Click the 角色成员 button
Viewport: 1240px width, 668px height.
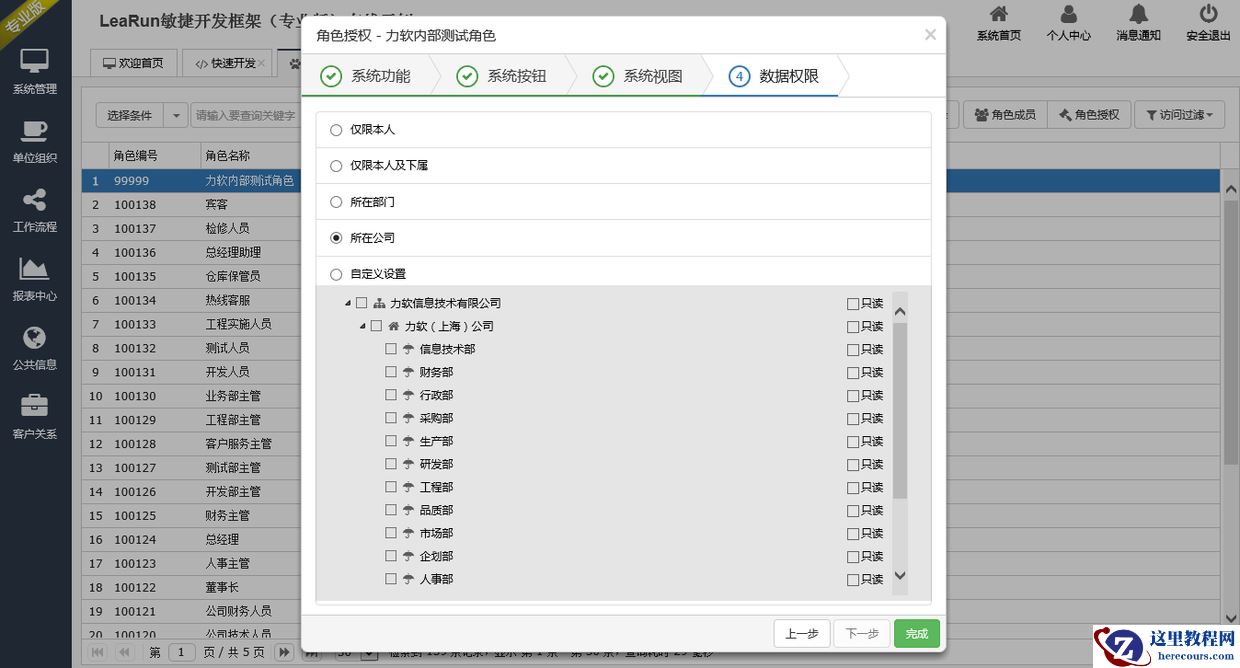[x=1006, y=116]
